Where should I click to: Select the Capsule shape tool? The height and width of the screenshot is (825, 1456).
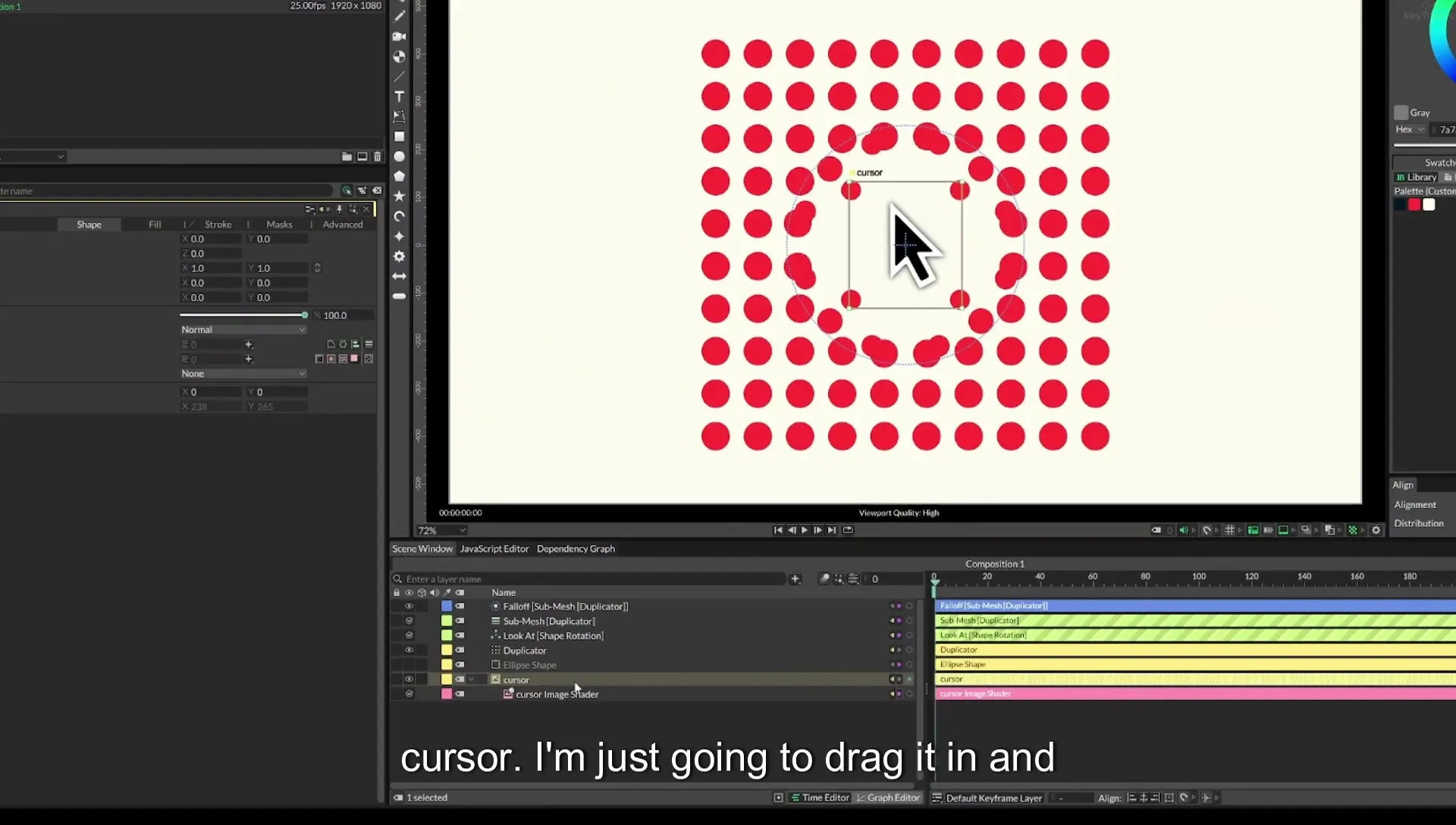coord(399,296)
